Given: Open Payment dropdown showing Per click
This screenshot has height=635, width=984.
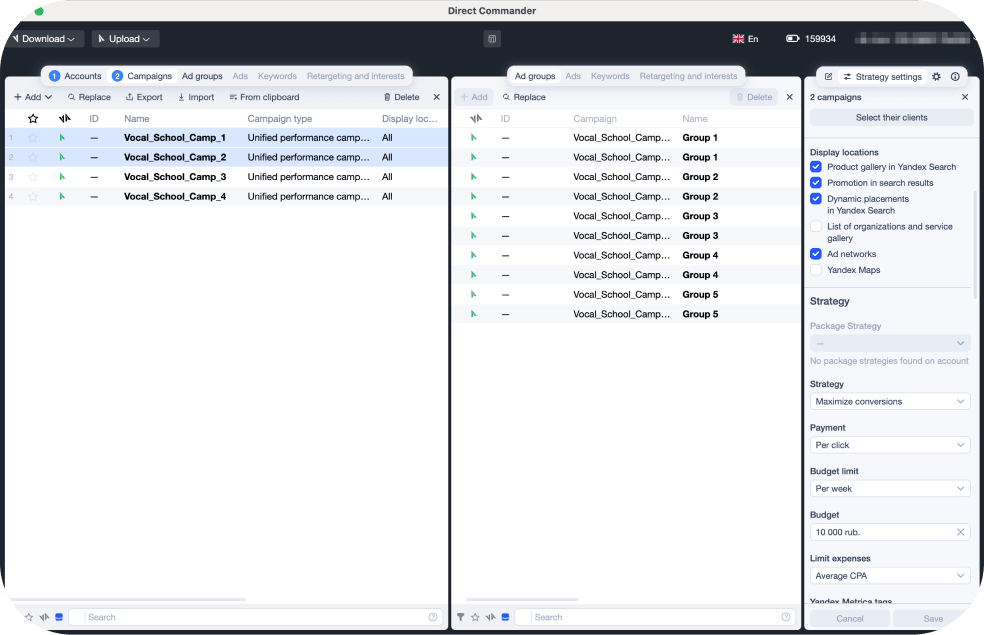Looking at the screenshot, I should pyautogui.click(x=890, y=445).
